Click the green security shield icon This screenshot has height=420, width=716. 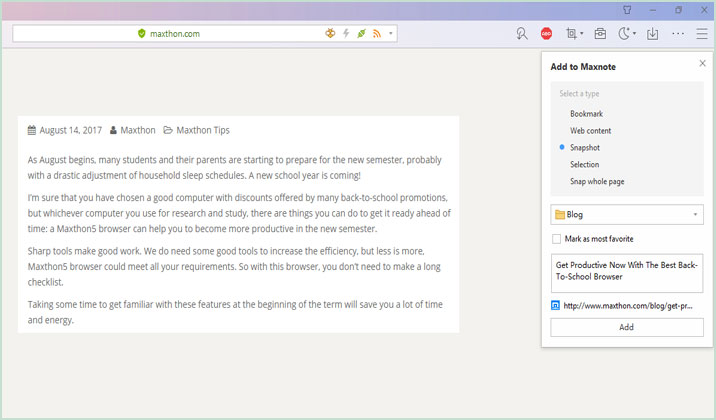142,33
